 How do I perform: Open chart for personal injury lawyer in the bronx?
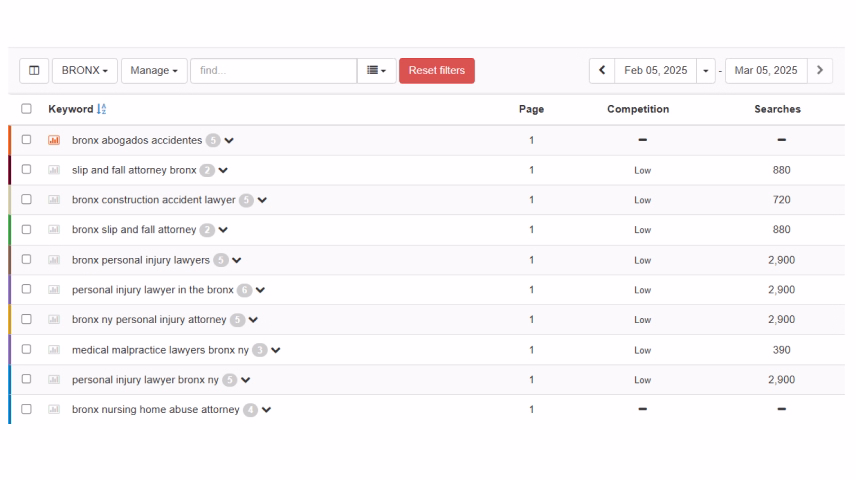click(54, 289)
